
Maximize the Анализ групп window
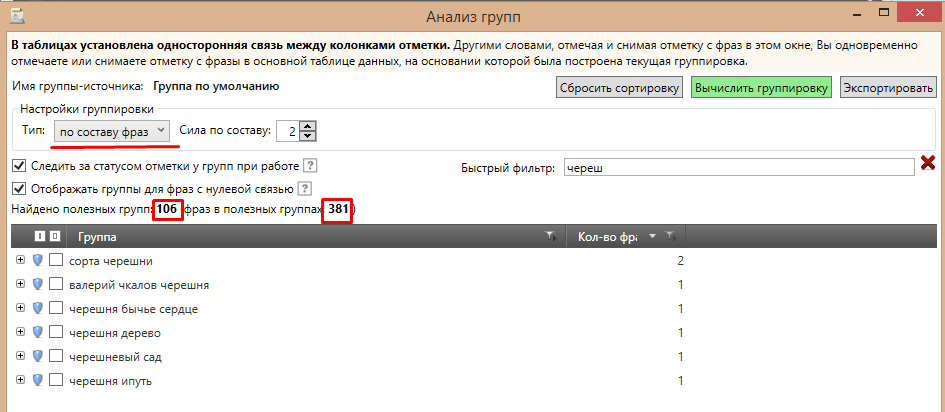point(884,12)
